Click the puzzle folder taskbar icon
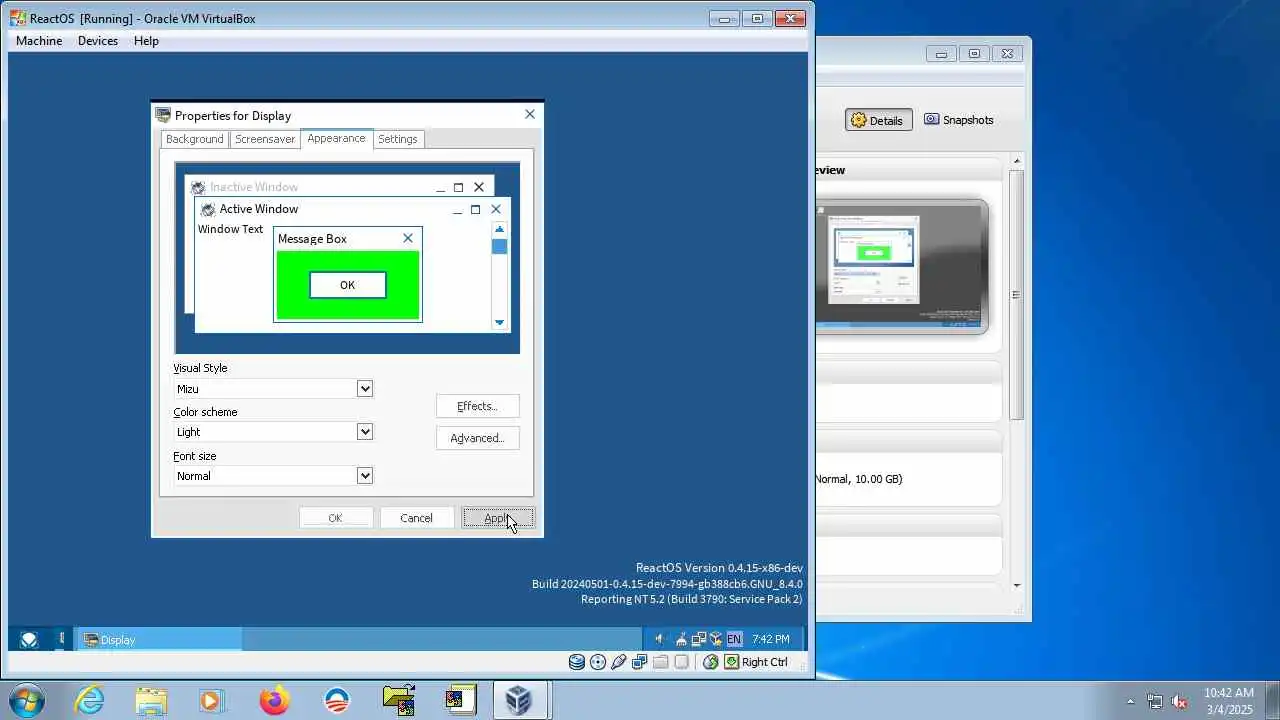Viewport: 1280px width, 720px height. [399, 700]
